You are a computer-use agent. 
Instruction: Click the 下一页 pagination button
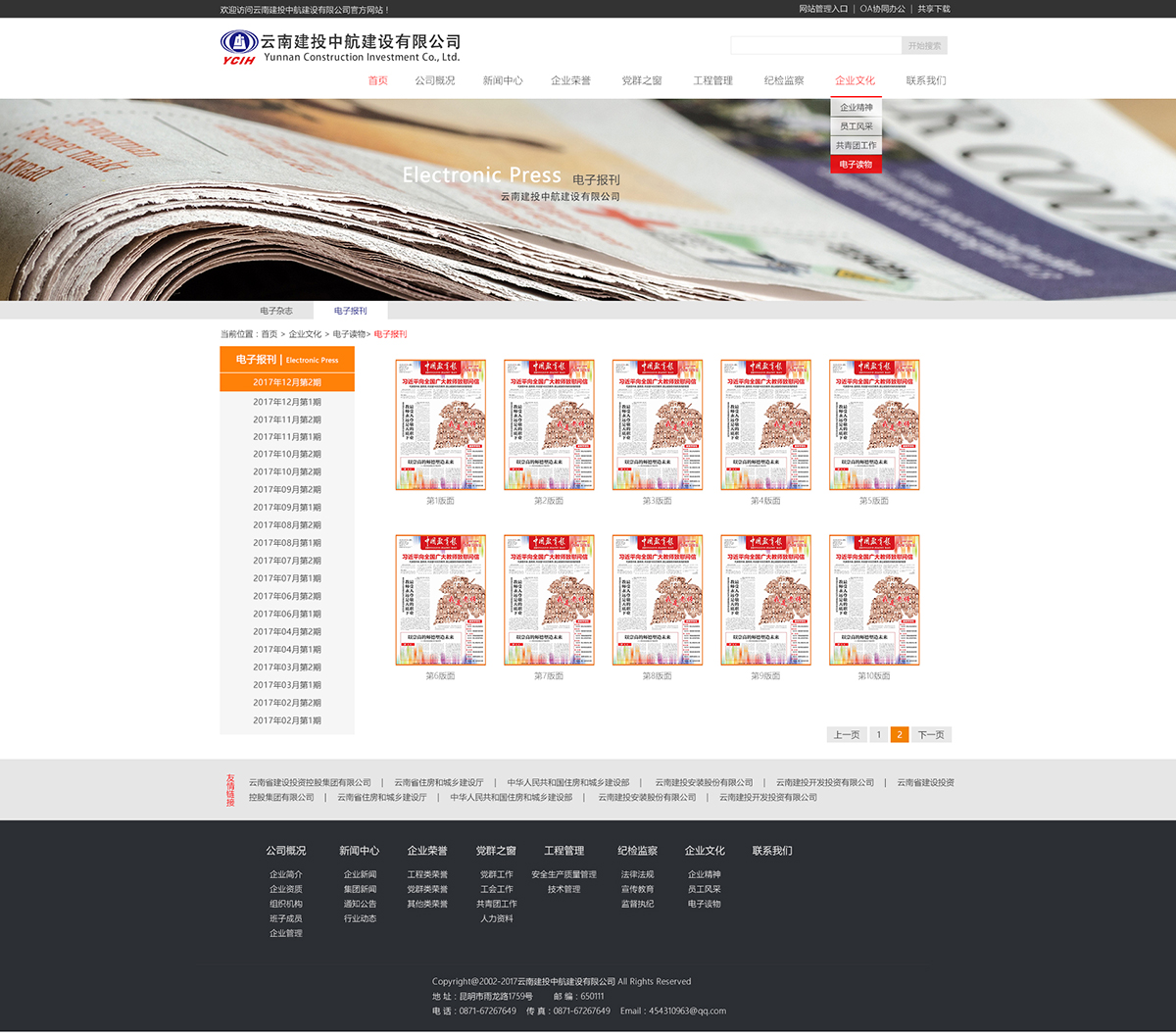pyautogui.click(x=931, y=733)
